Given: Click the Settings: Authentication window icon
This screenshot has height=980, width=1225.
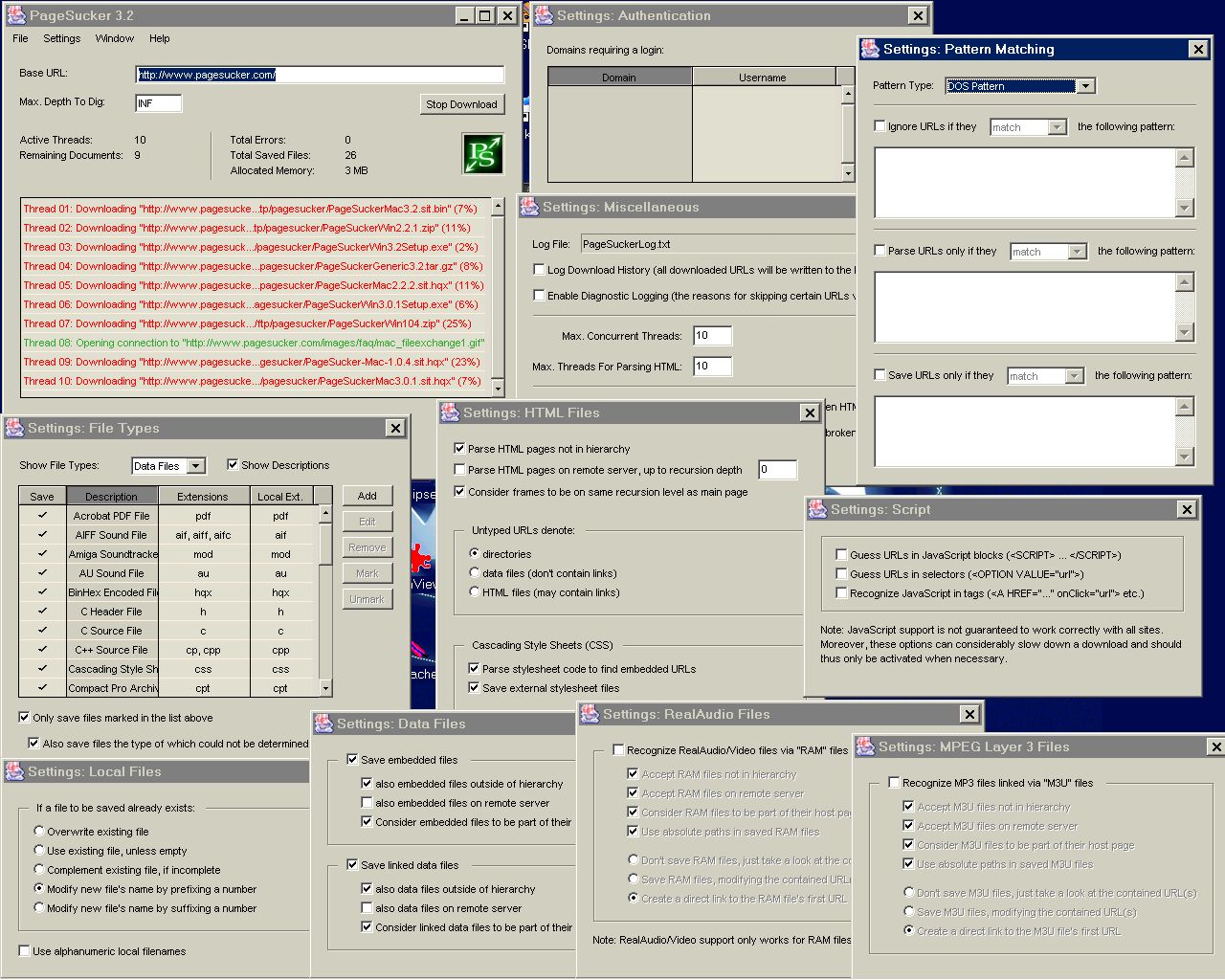Looking at the screenshot, I should coord(544,15).
